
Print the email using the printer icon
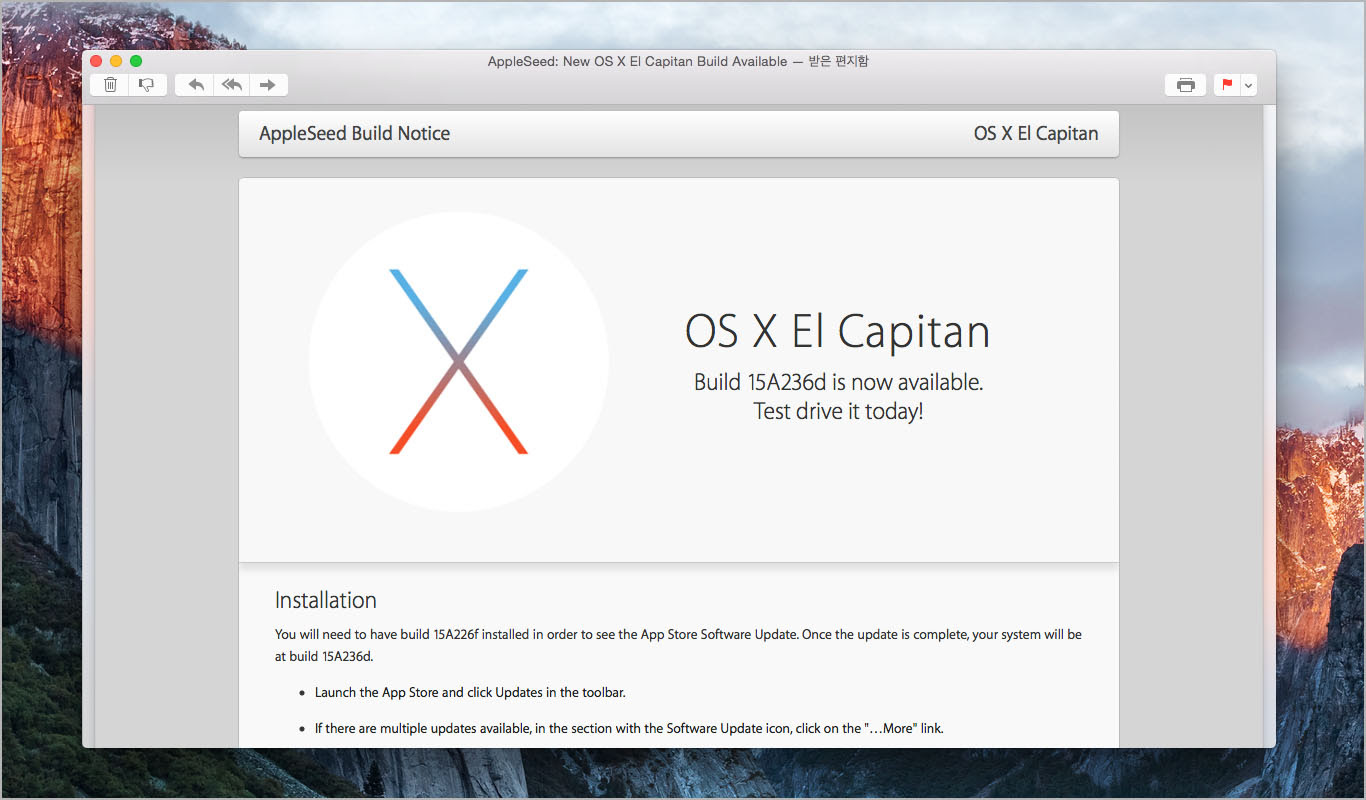1185,85
